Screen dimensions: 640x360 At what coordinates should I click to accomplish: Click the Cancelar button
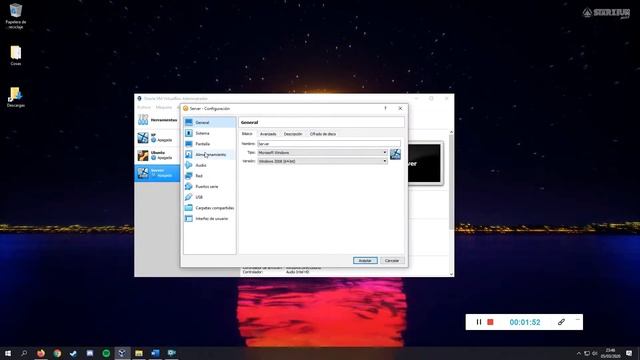(392, 260)
